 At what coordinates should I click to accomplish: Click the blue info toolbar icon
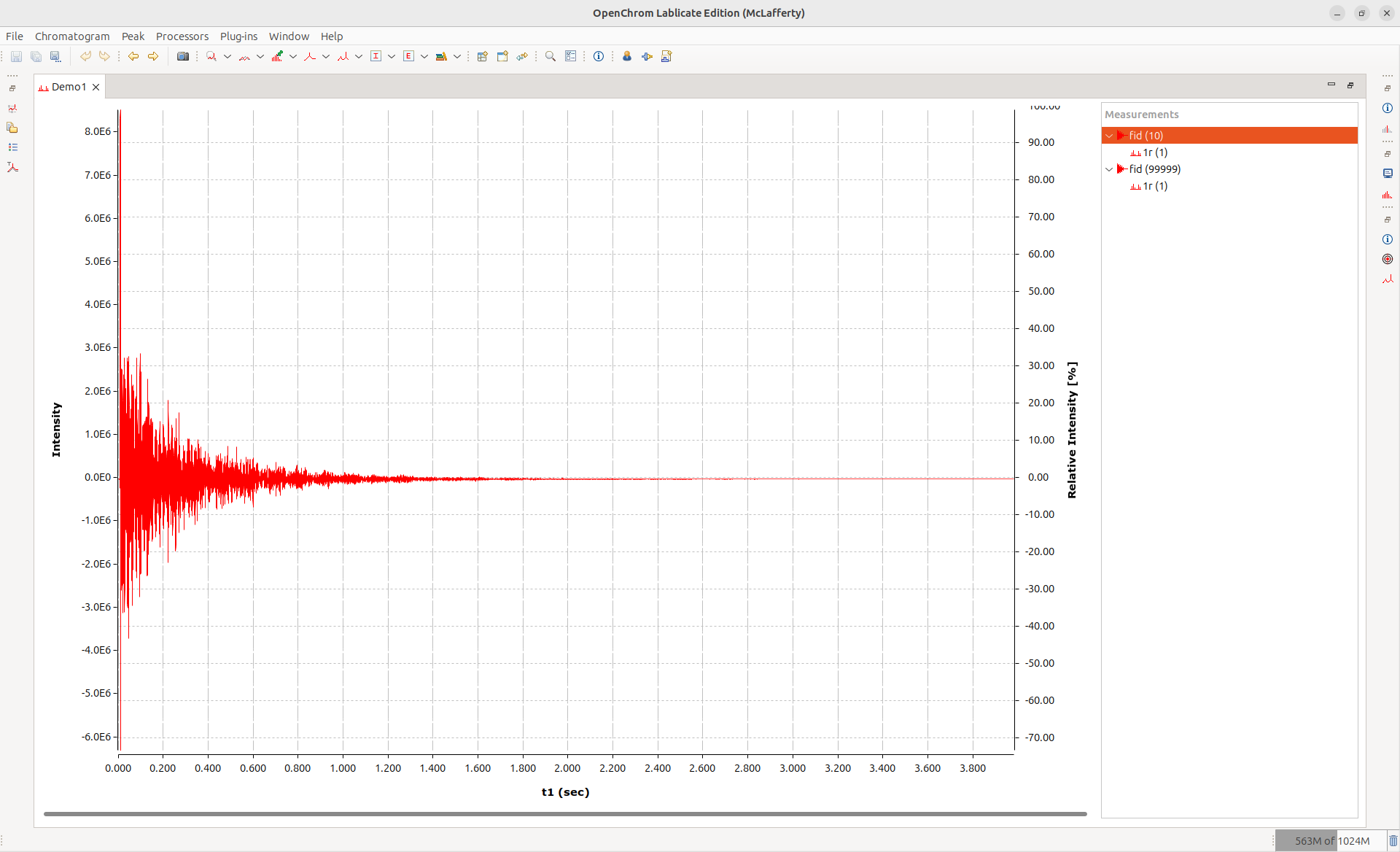[599, 56]
